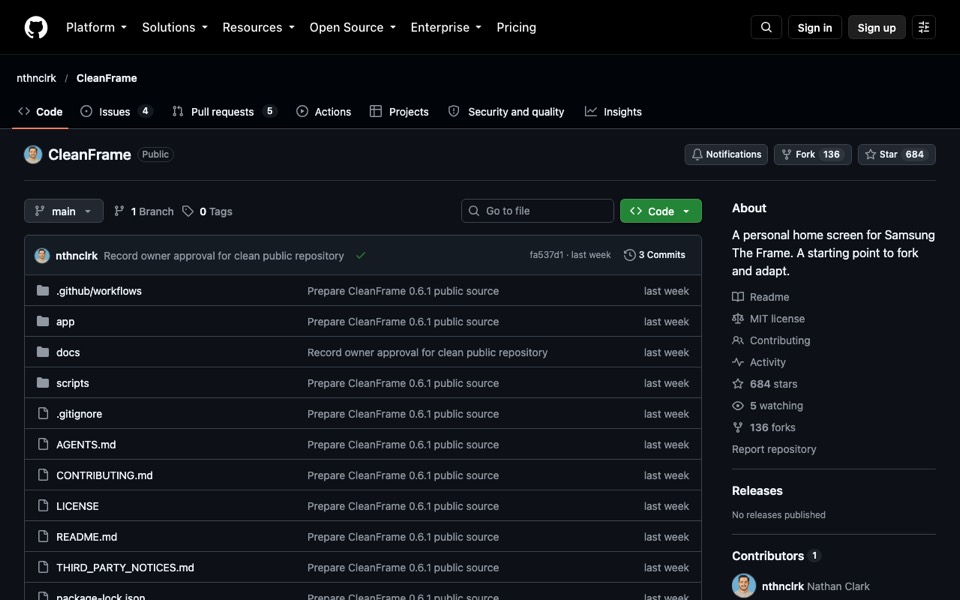Switch to the Projects tab
Image resolution: width=960 pixels, height=600 pixels.
pos(399,112)
